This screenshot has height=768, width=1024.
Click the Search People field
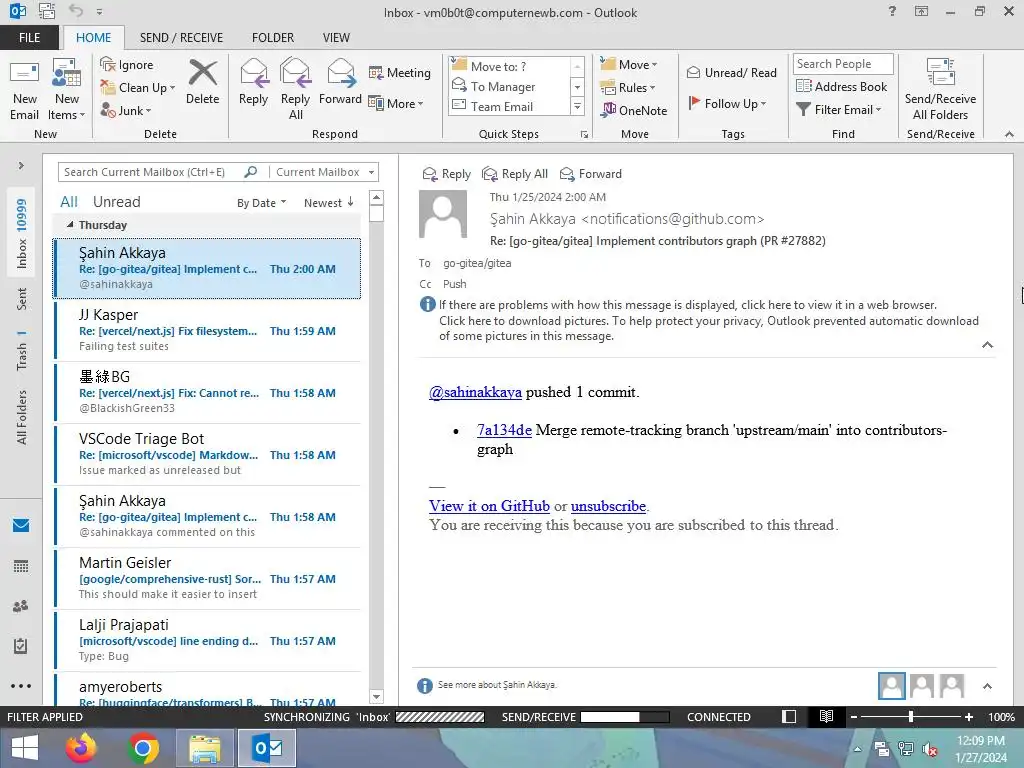[x=842, y=64]
